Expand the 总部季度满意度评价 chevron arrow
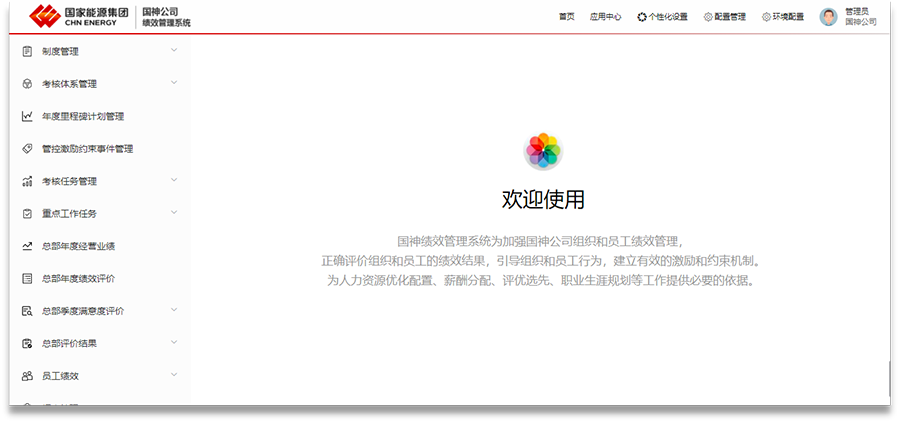The height and width of the screenshot is (424, 900). click(x=174, y=311)
